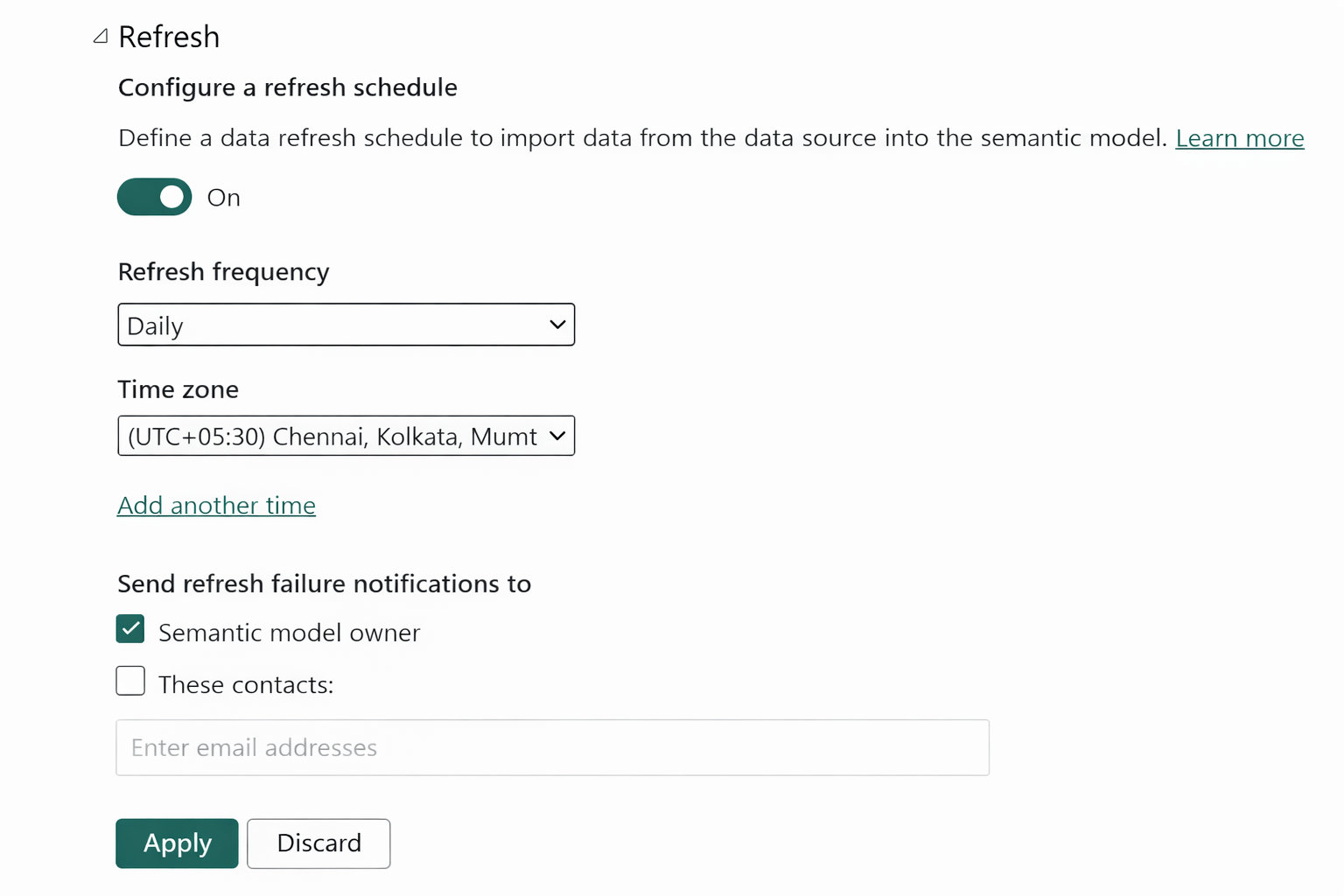This screenshot has width=1344, height=896.
Task: Check the These contacts checkbox
Action: coord(130,681)
